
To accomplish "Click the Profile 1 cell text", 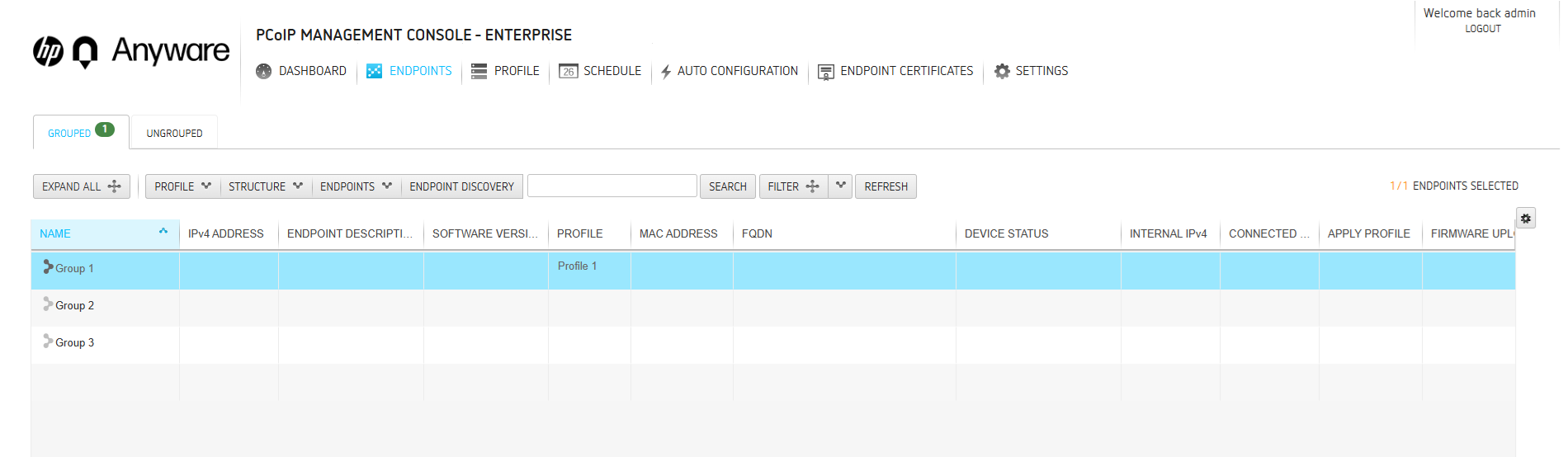I will [577, 266].
